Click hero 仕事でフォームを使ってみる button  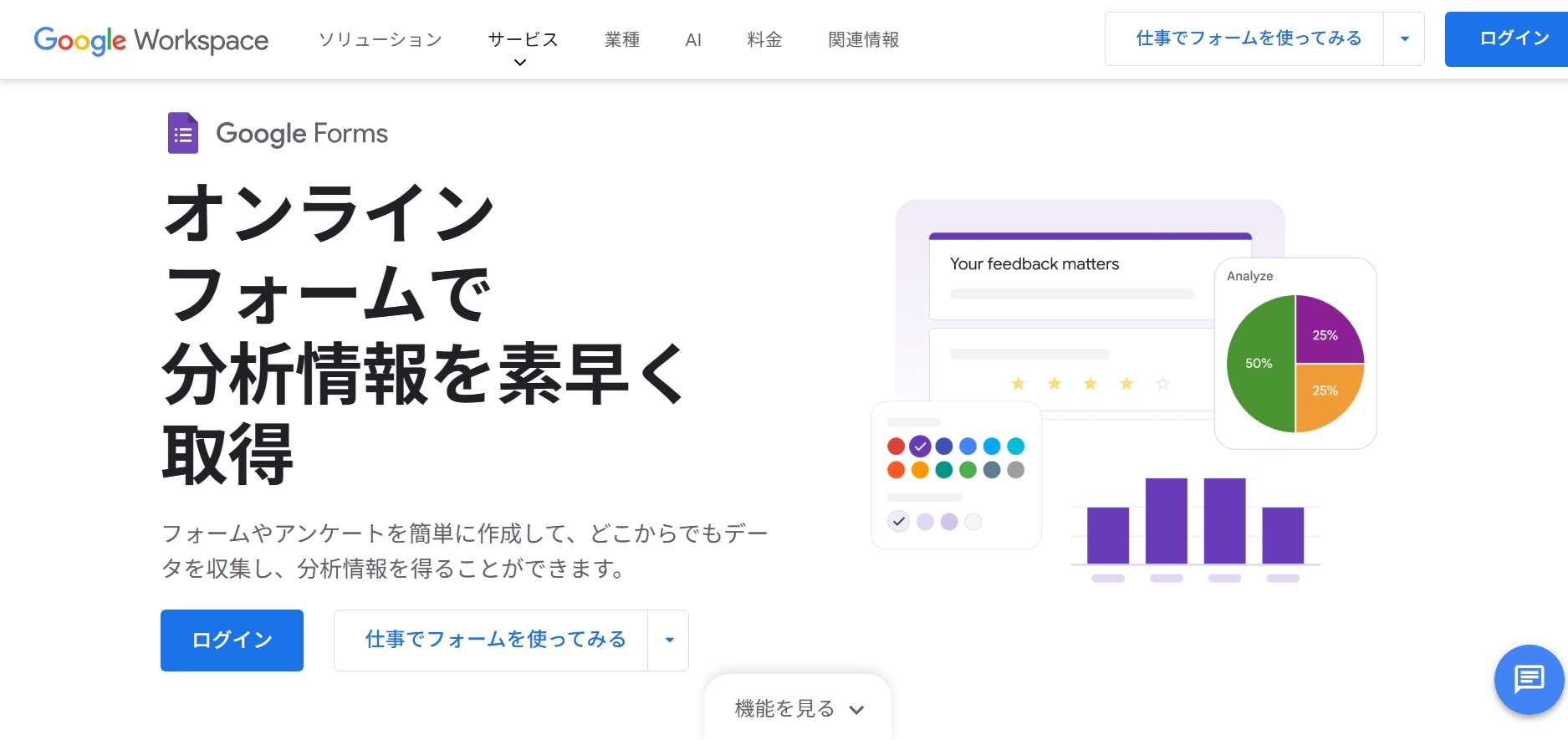coord(491,640)
